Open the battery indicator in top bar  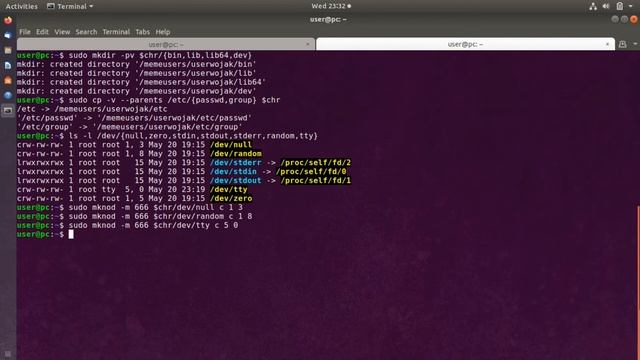[x=620, y=6]
